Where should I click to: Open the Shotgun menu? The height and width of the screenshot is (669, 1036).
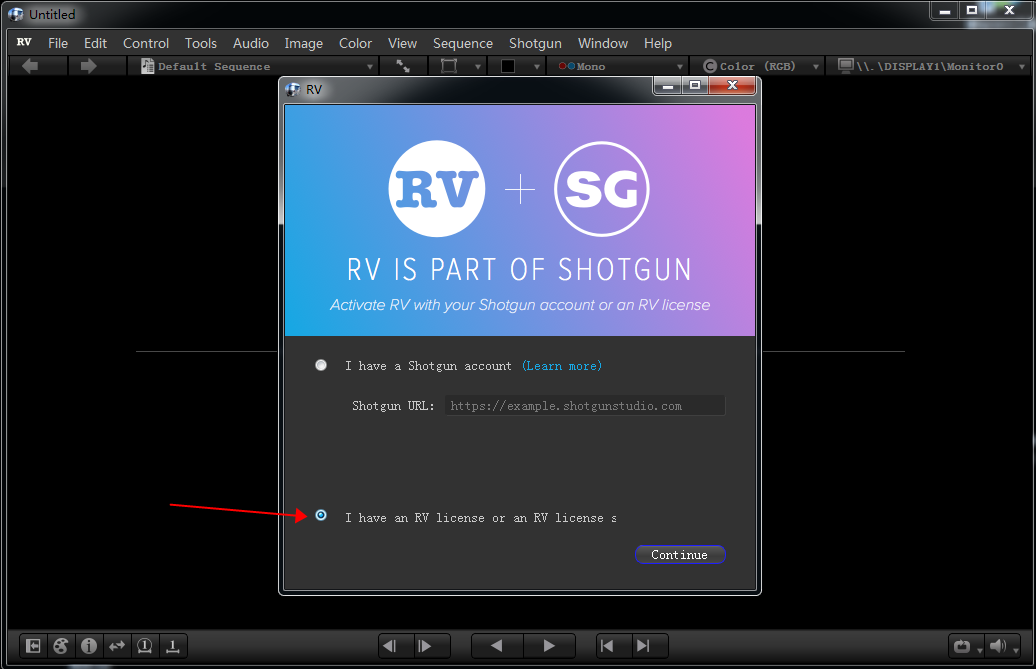(535, 43)
